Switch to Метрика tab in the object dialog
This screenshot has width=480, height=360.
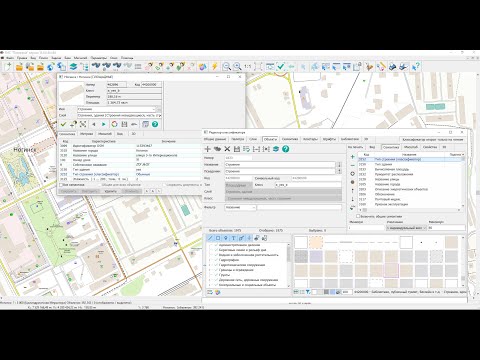(86, 134)
